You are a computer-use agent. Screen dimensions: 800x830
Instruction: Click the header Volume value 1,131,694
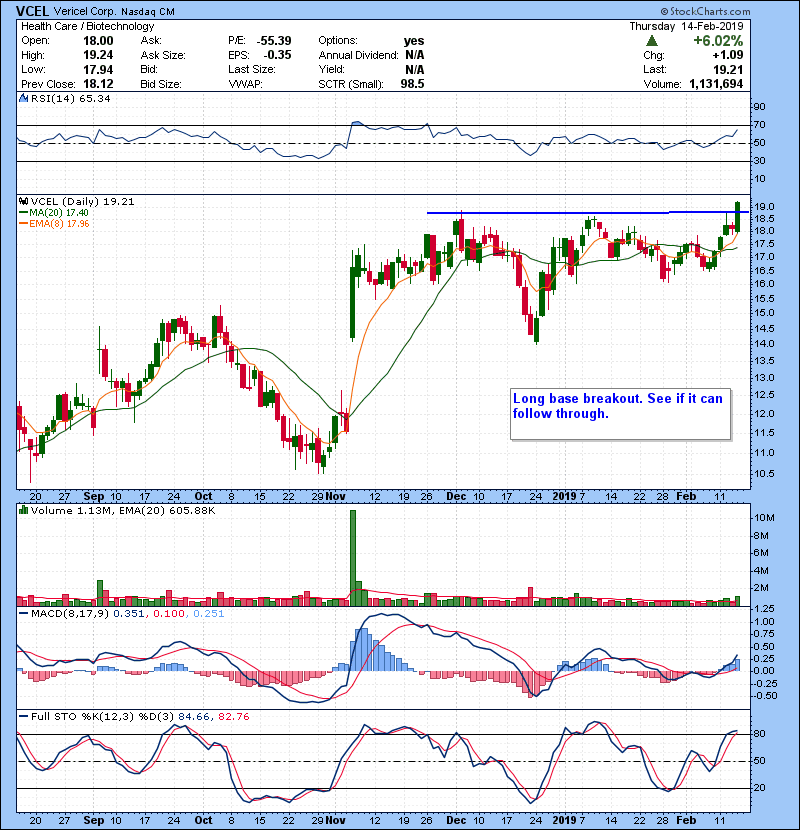tap(716, 84)
